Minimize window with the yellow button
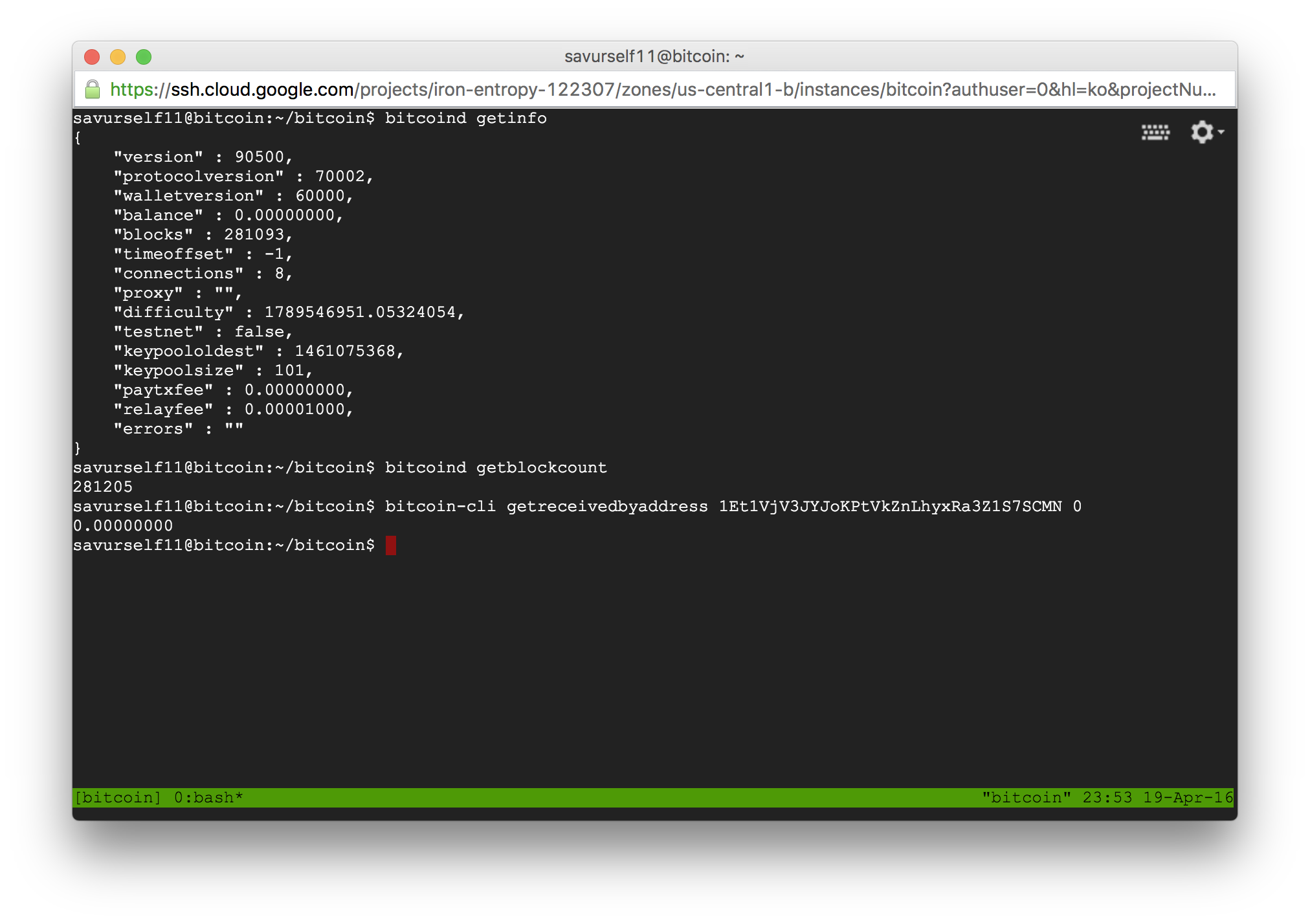This screenshot has height=924, width=1310. click(x=118, y=57)
